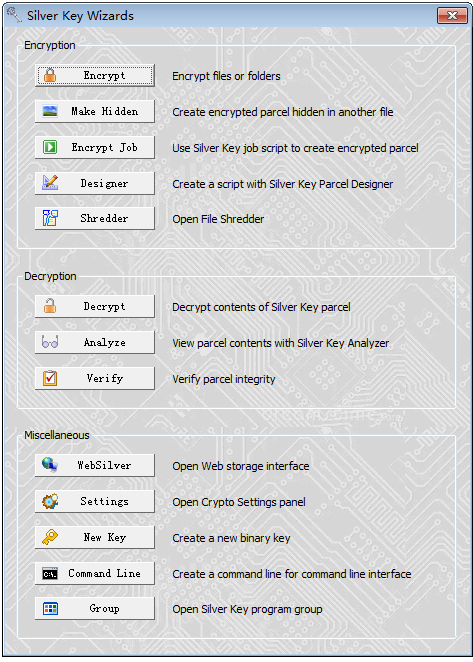The image size is (473, 662).
Task: Open the Make Hidden wizard
Action: point(95,111)
